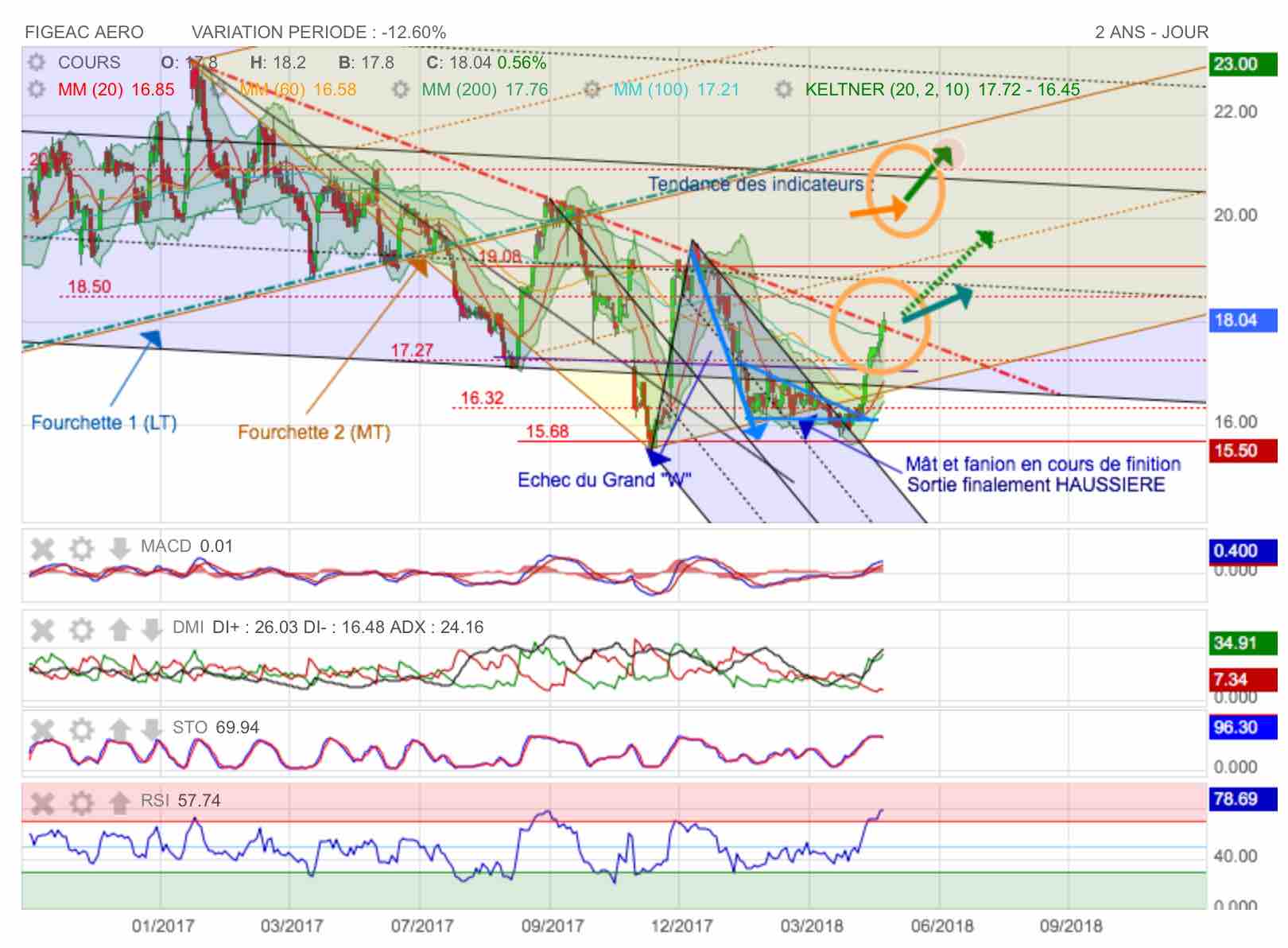
Task: Click the MACD 0.01 label
Action: [x=187, y=546]
